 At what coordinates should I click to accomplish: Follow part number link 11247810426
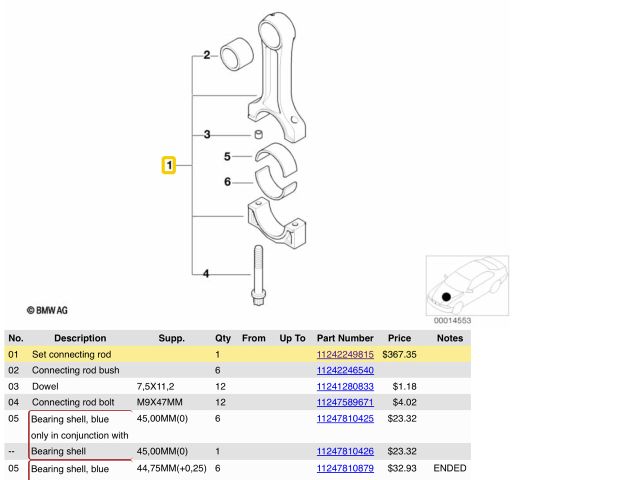[344, 451]
